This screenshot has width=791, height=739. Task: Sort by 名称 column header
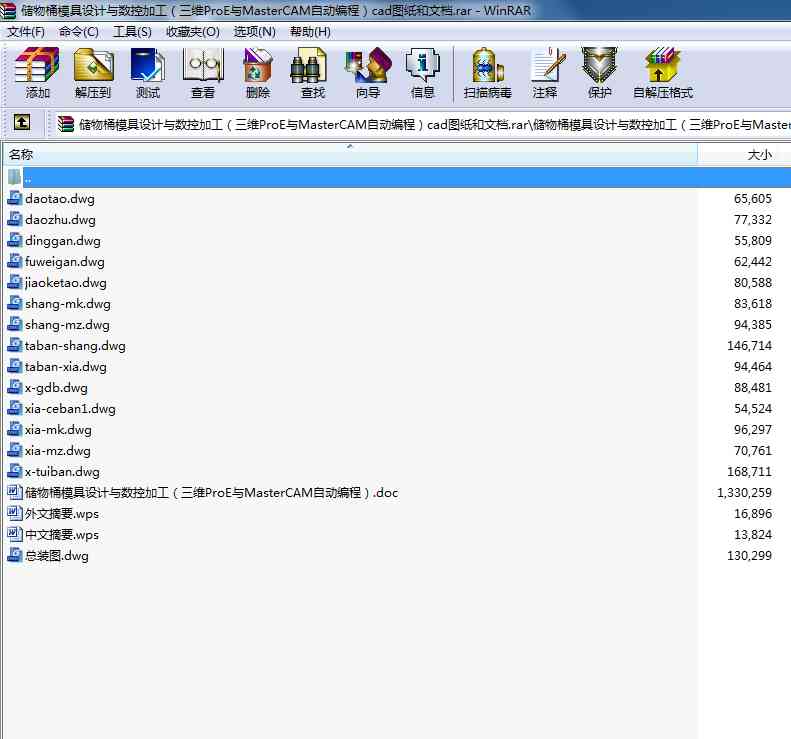(x=350, y=154)
